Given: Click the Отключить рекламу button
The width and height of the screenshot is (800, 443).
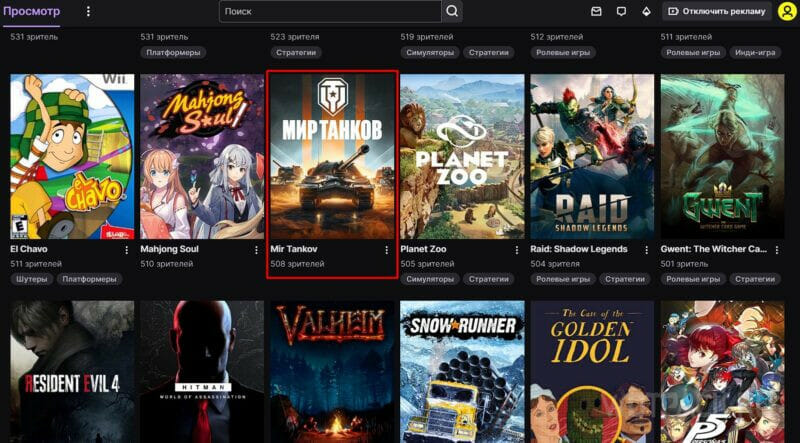Looking at the screenshot, I should coord(716,11).
